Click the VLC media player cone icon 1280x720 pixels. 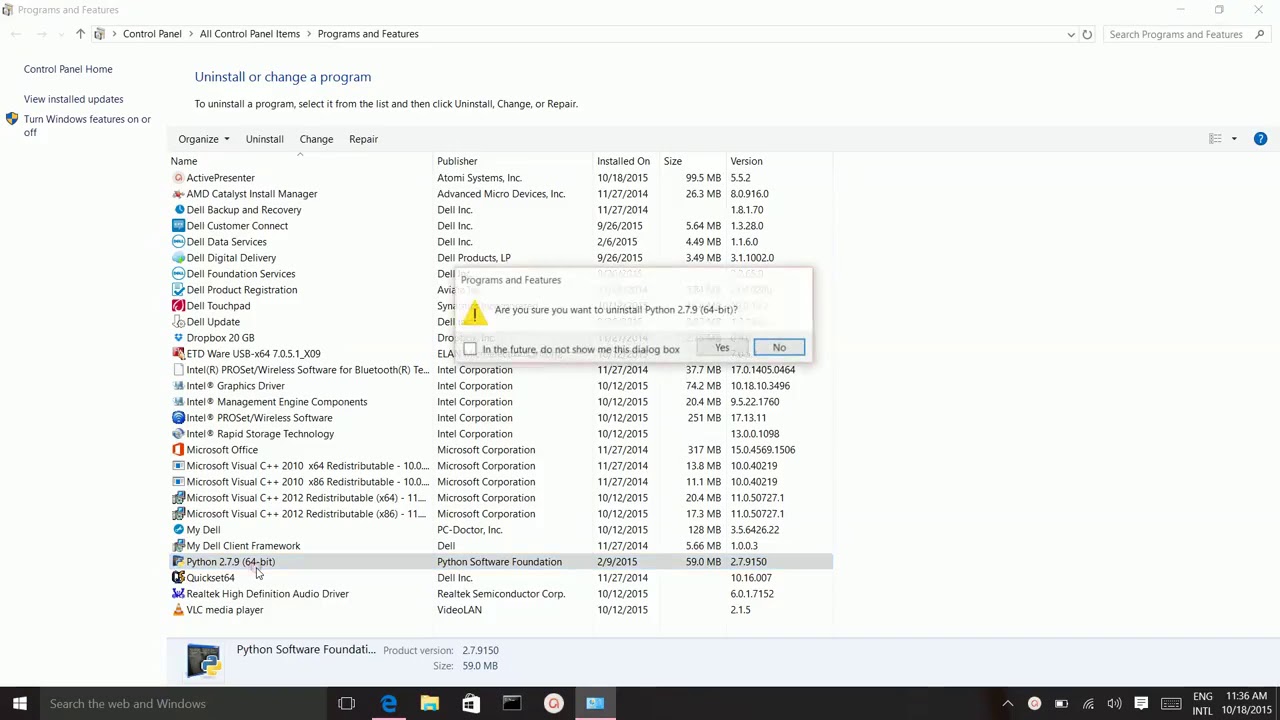pyautogui.click(x=178, y=610)
